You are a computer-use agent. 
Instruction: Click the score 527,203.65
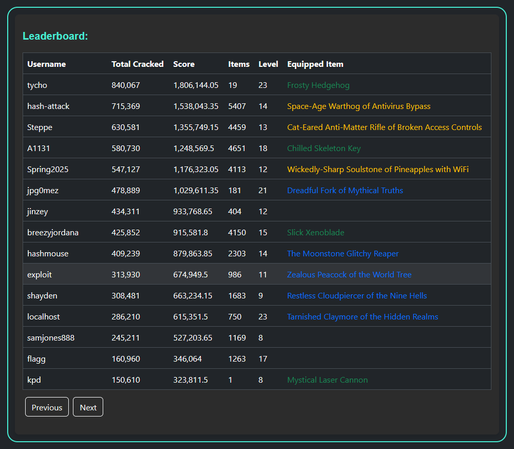coord(192,338)
